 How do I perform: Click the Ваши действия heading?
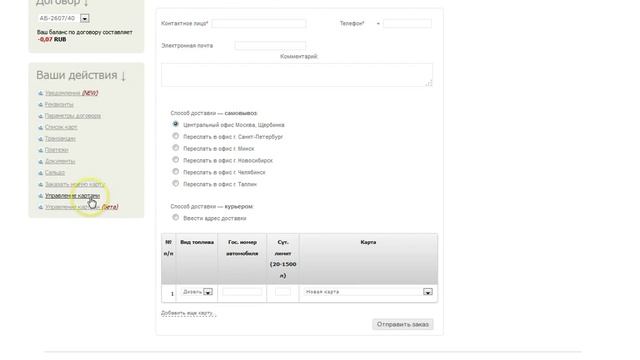(81, 76)
